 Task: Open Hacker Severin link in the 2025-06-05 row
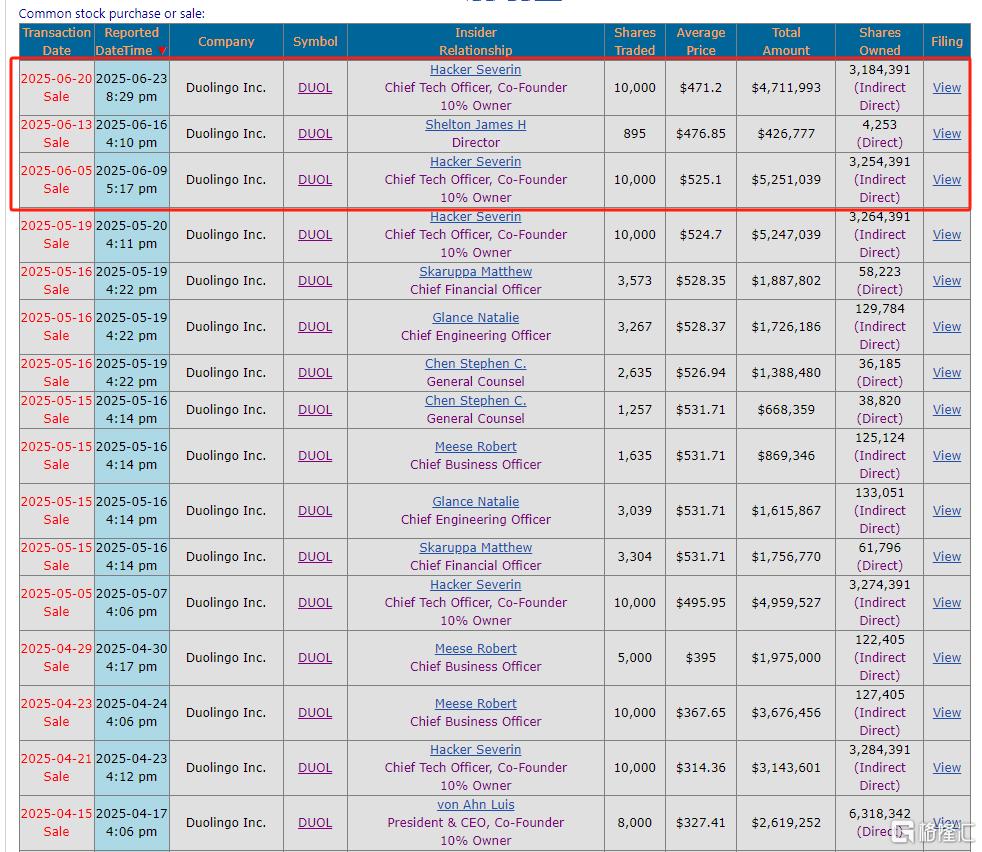[x=475, y=162]
